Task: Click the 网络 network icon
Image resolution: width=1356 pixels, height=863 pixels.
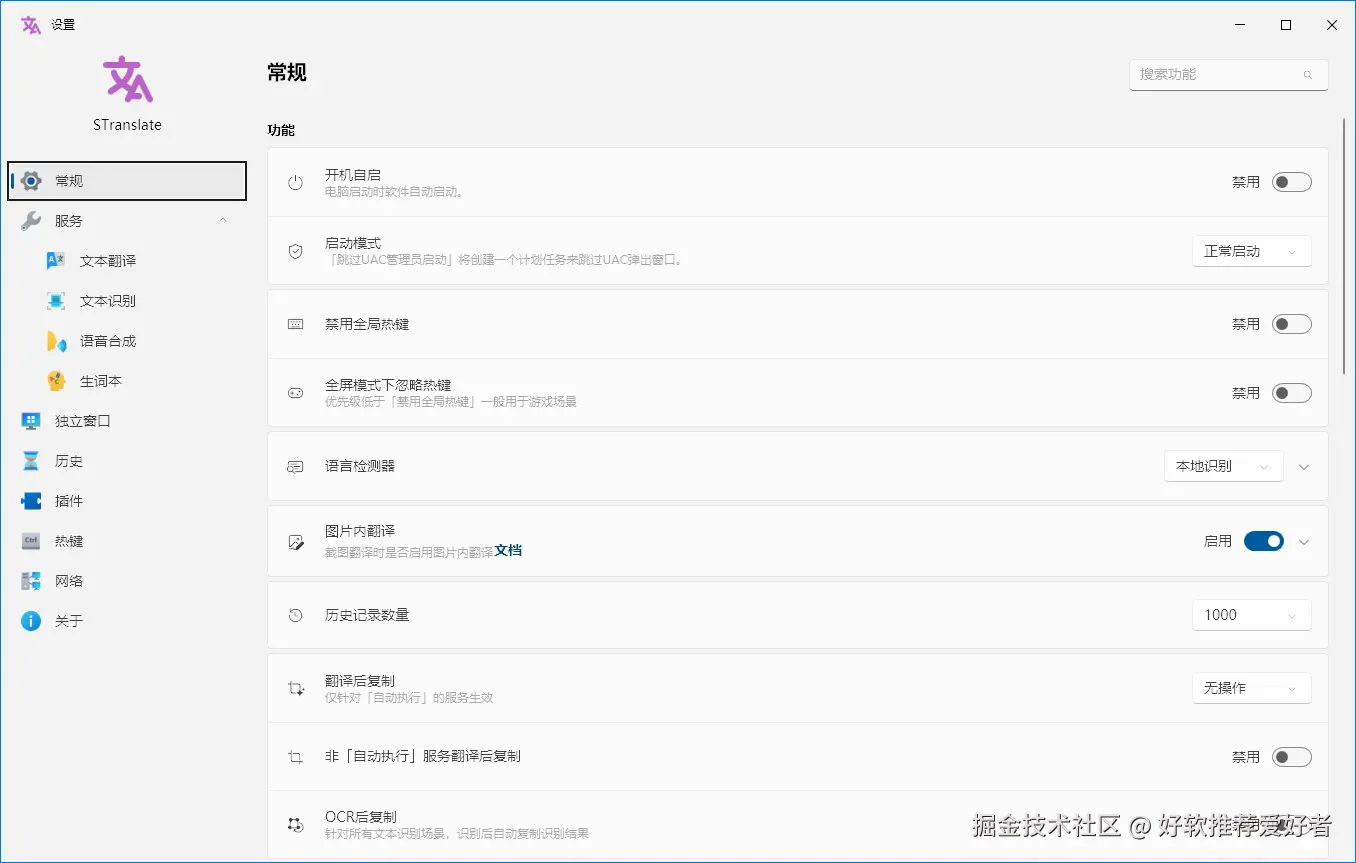Action: (31, 581)
